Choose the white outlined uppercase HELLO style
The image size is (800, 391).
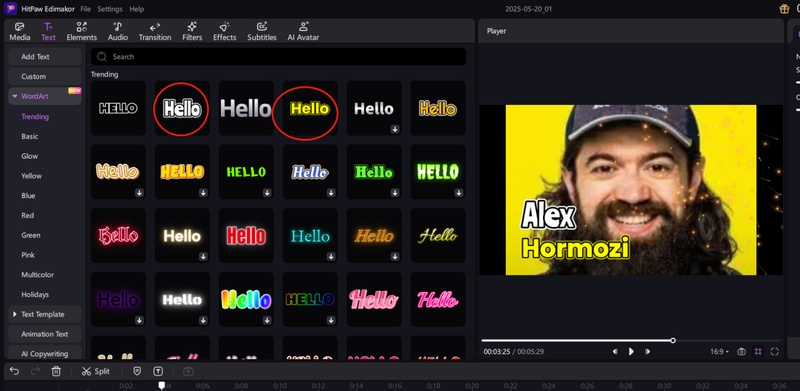pos(118,108)
